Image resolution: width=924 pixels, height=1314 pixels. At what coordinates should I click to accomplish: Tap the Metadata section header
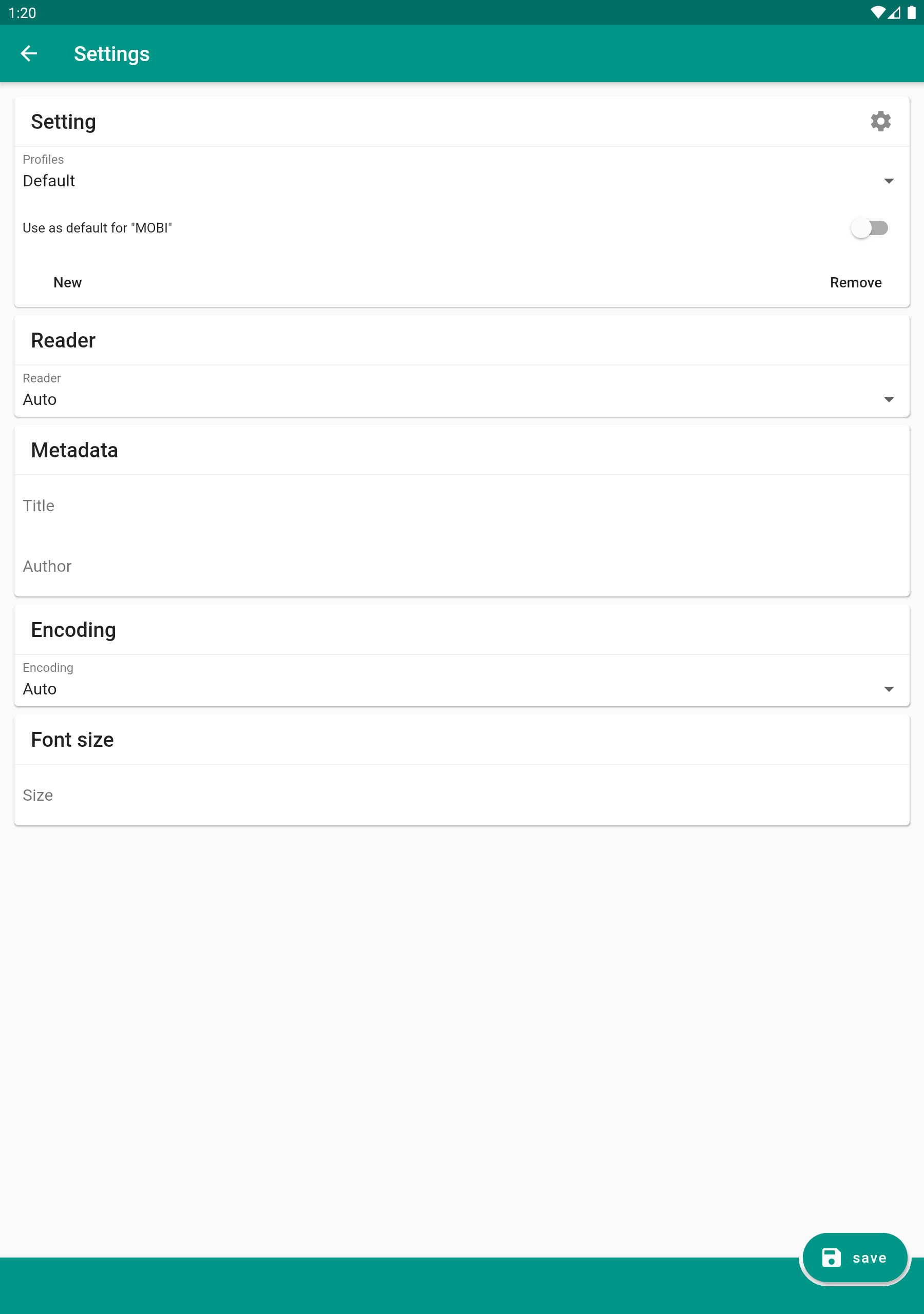point(74,450)
